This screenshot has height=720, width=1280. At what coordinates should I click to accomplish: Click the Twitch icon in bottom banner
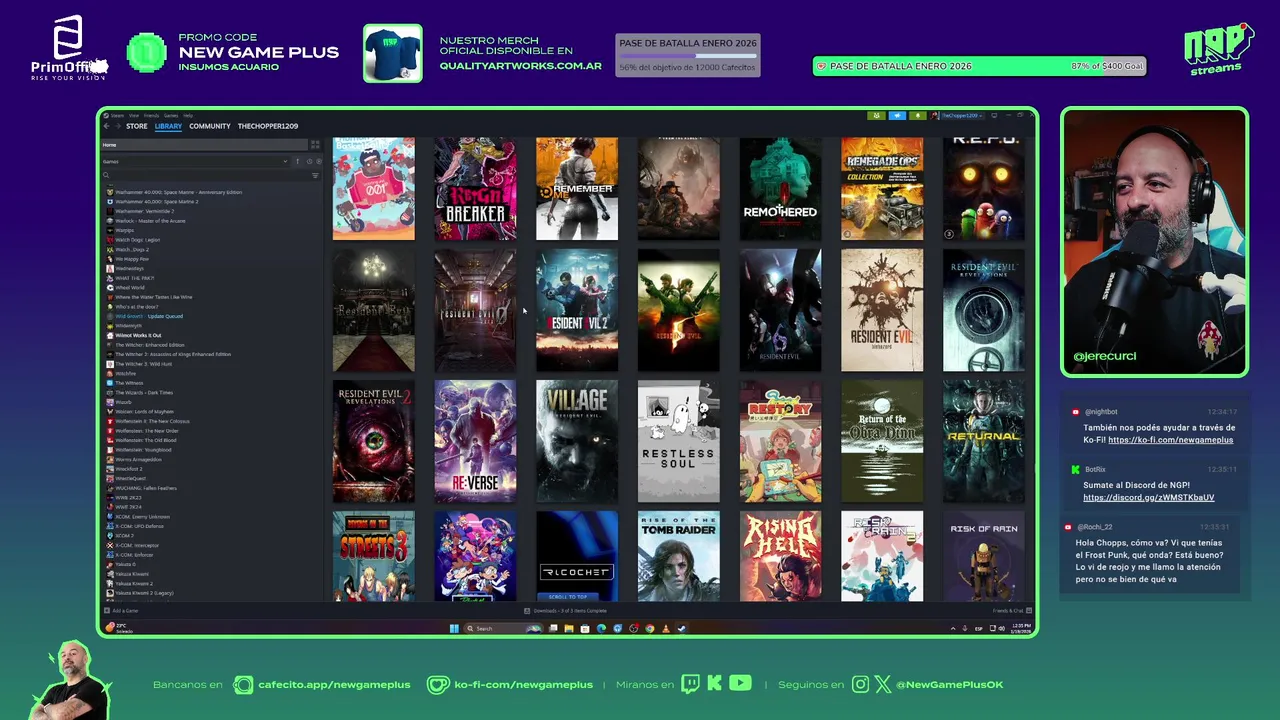pos(691,684)
